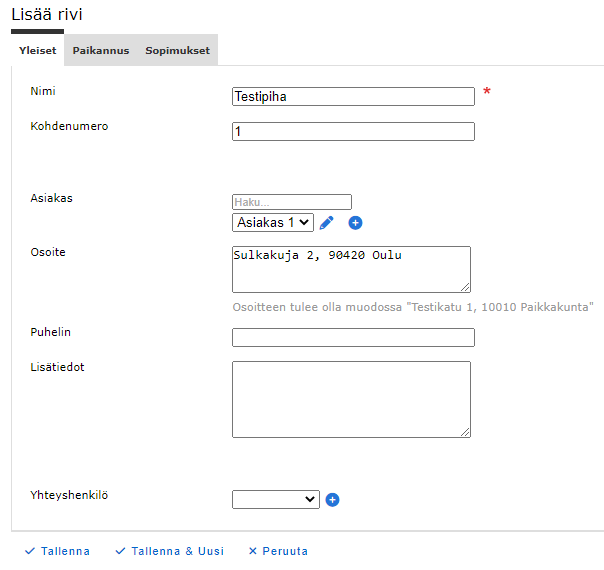Cancel with the Peruuta button
The image size is (604, 570).
[x=278, y=551]
